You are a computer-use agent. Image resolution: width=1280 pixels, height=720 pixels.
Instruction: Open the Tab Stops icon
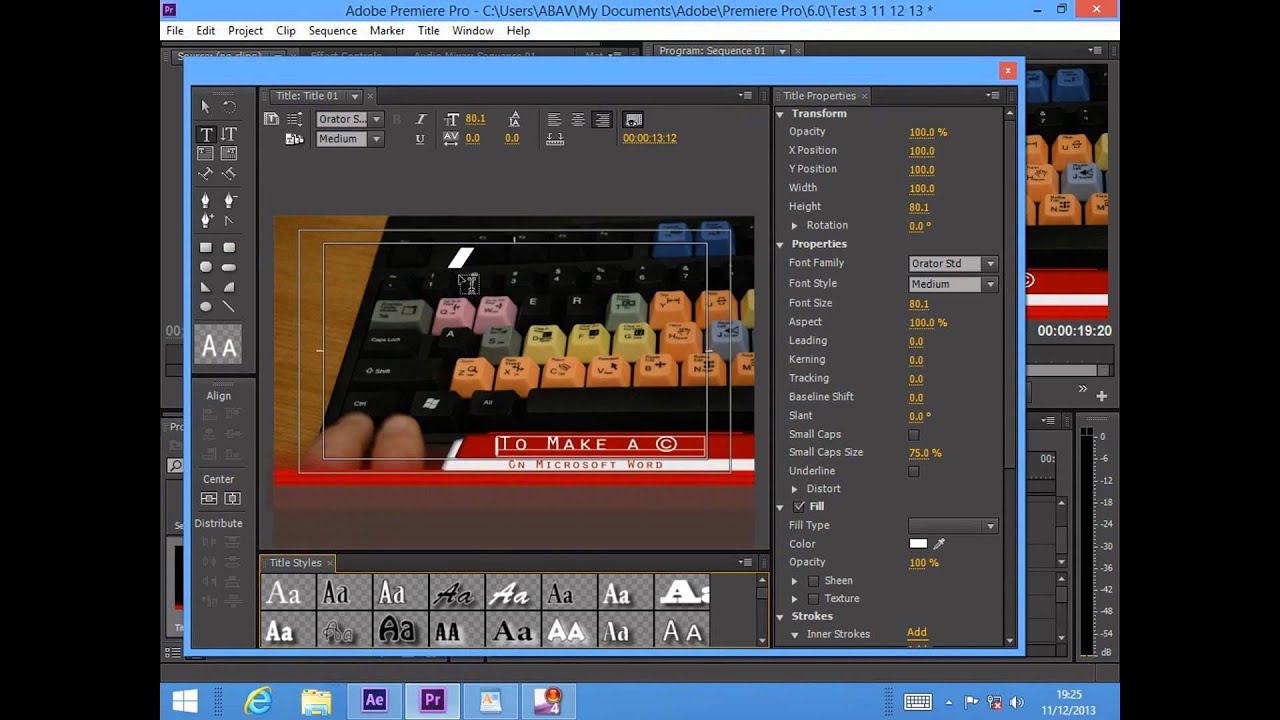554,139
